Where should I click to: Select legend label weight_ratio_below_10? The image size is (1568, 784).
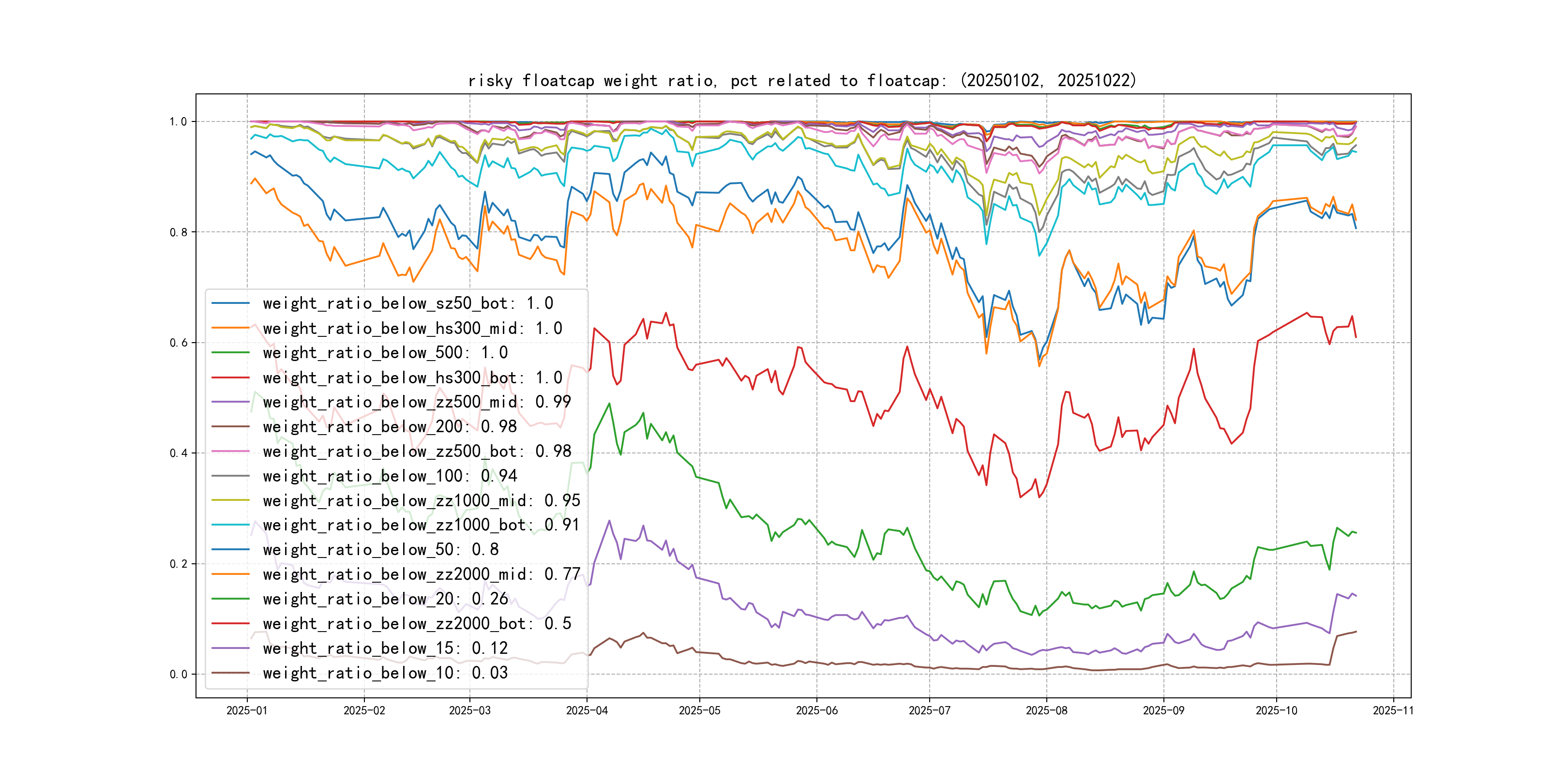(x=385, y=673)
